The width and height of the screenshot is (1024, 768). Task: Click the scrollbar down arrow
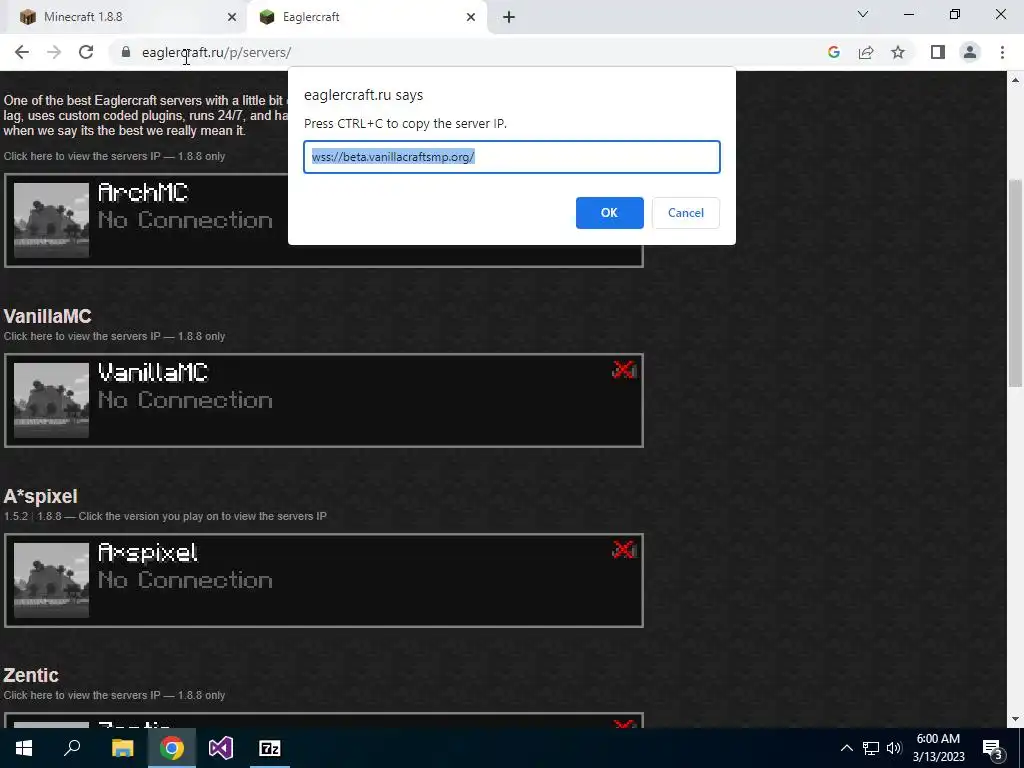[x=1015, y=719]
